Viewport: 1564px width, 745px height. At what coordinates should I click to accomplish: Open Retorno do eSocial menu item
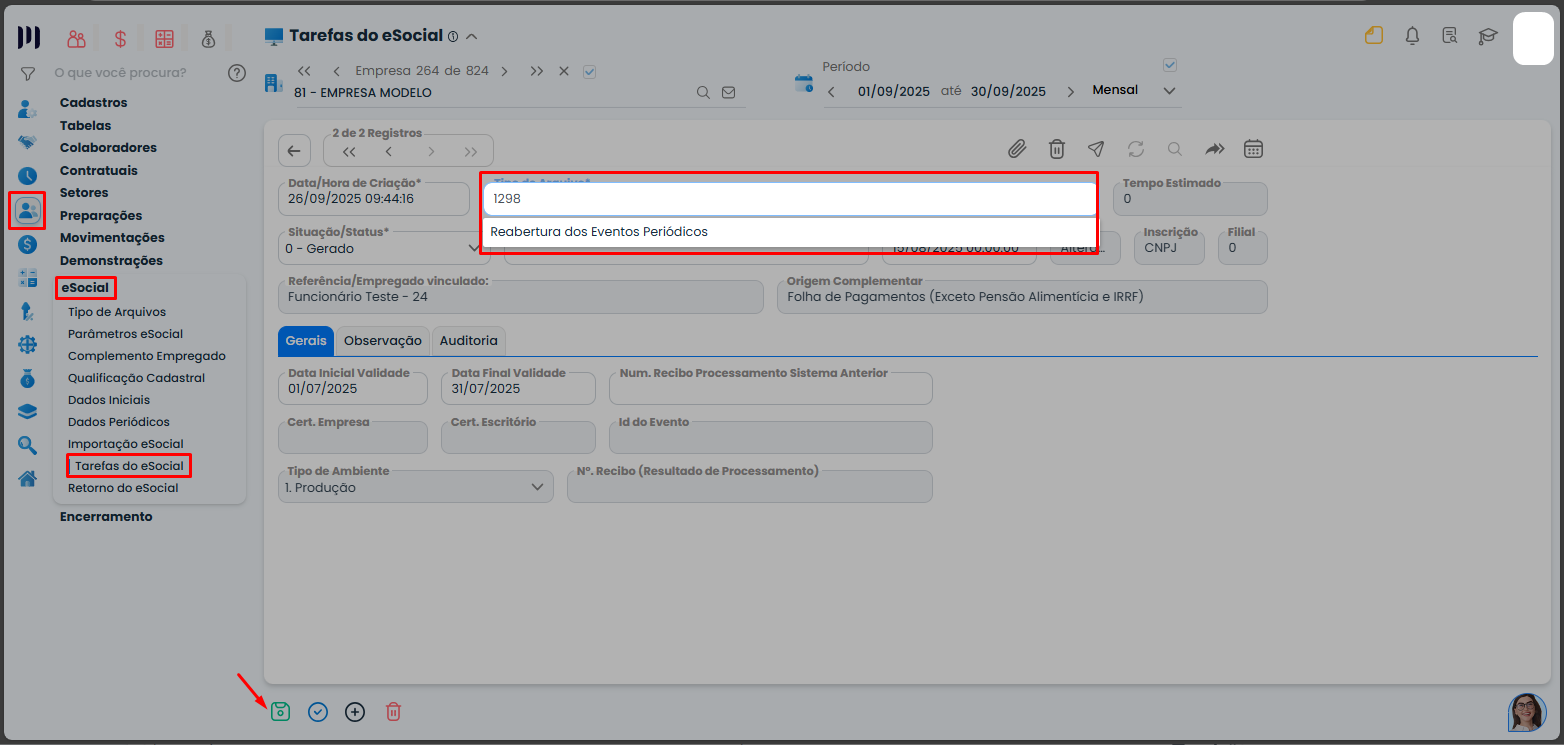coord(123,488)
